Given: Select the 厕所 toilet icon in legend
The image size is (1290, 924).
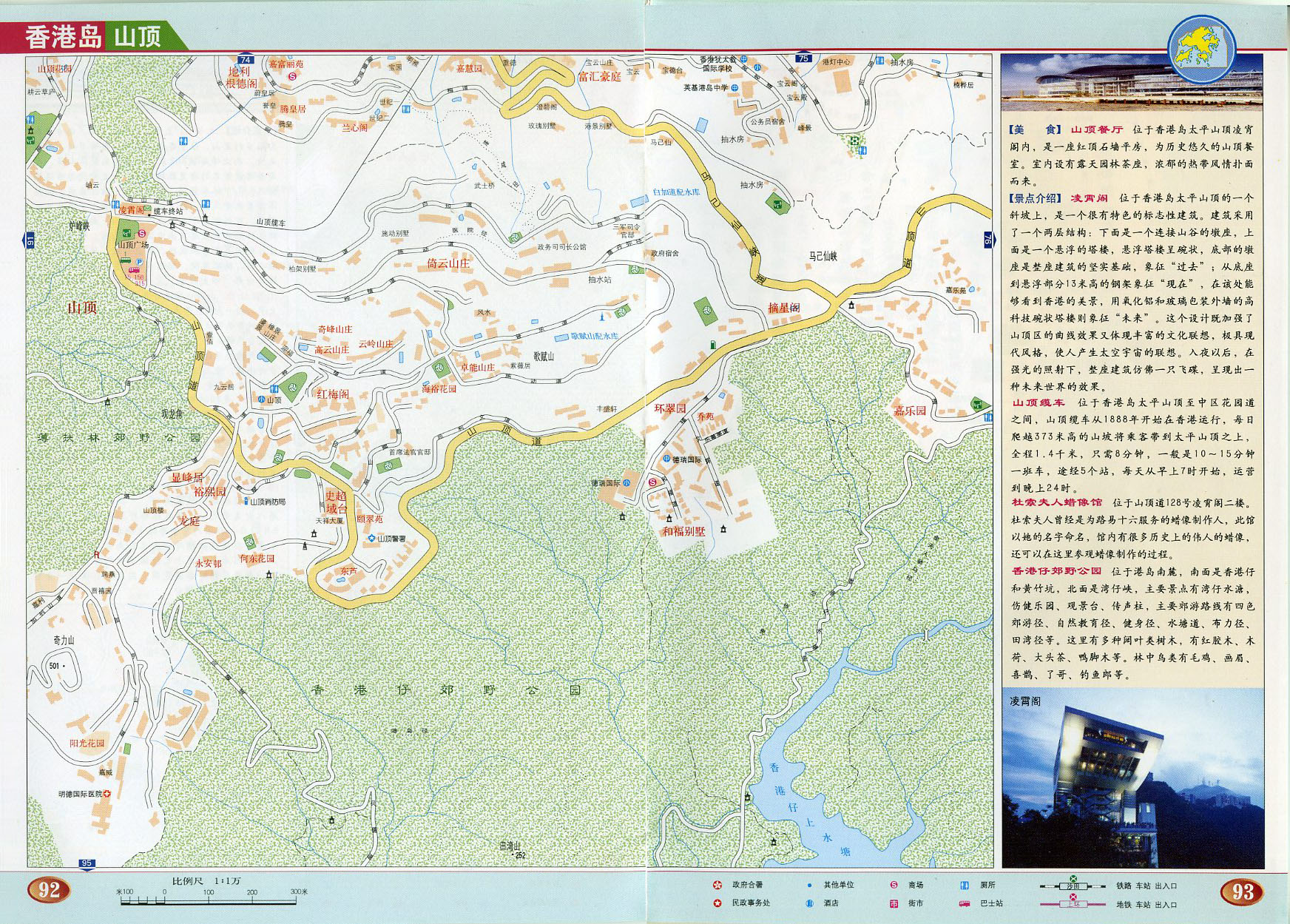Looking at the screenshot, I should [x=965, y=885].
